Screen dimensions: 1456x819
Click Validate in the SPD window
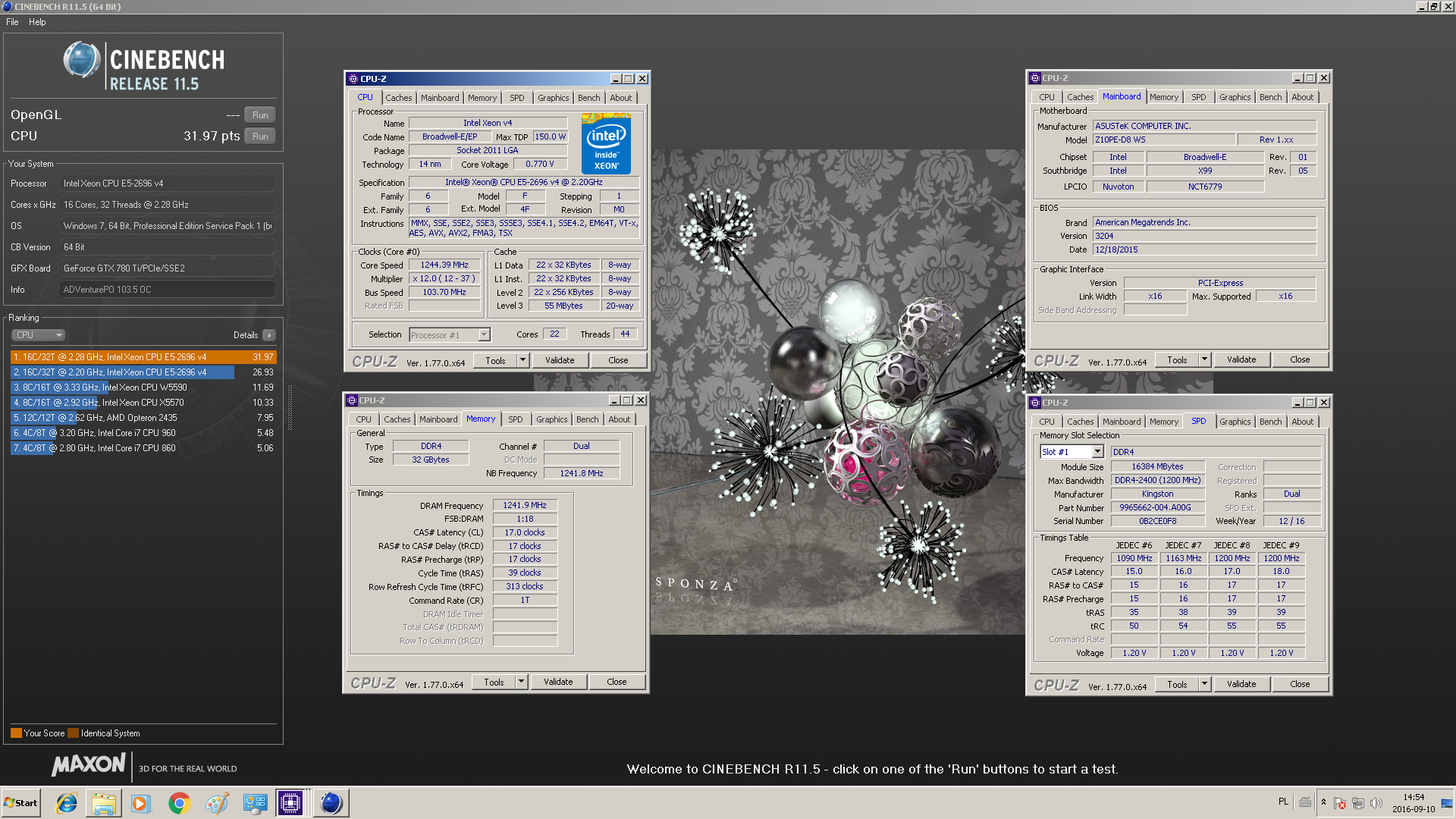[x=1241, y=684]
